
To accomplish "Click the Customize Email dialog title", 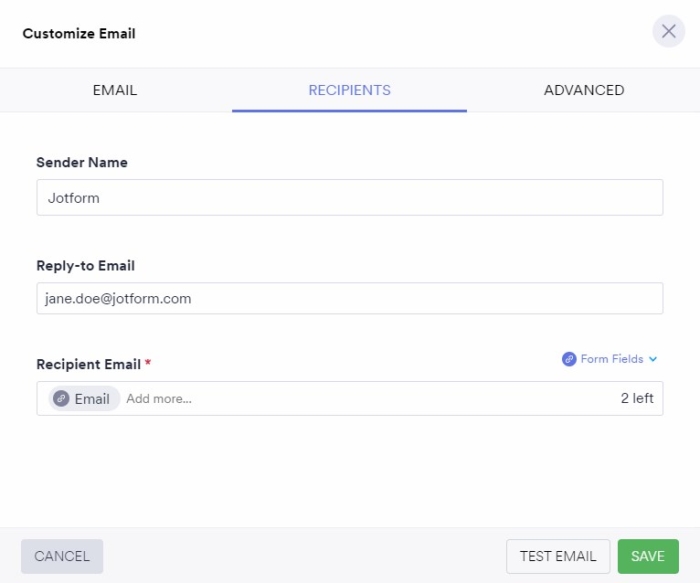I will coord(79,34).
